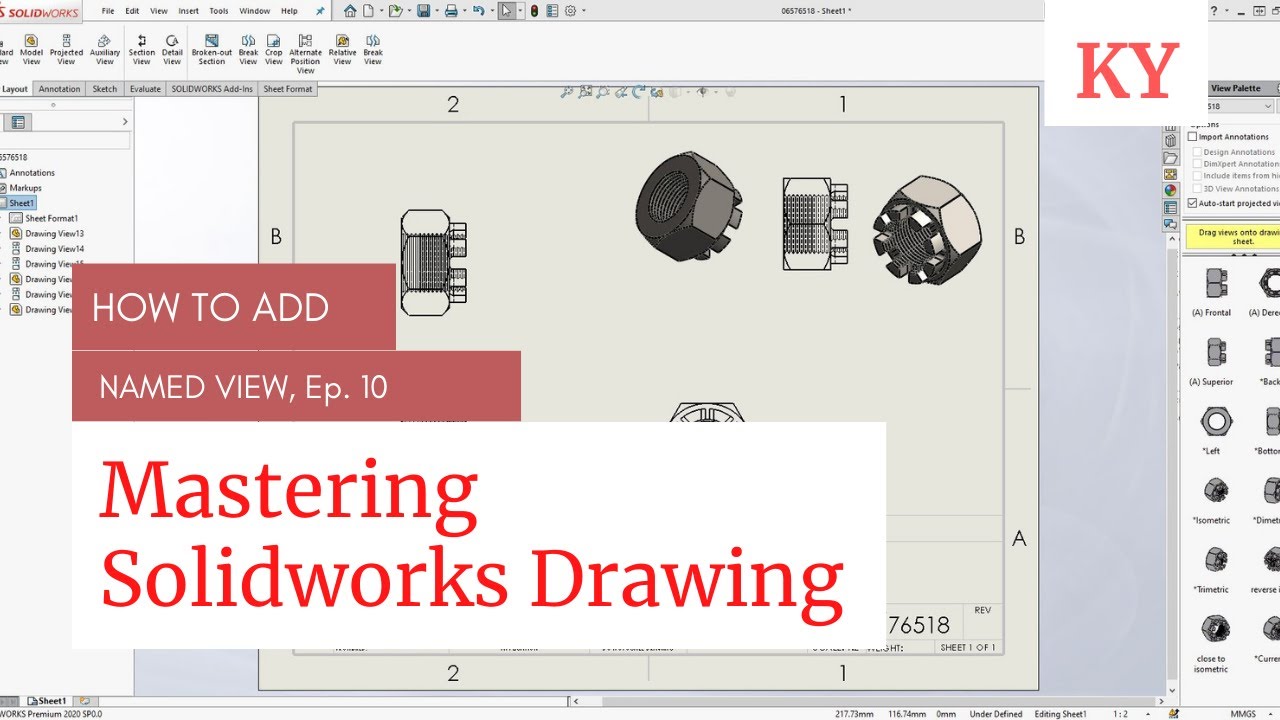Activate the Crop View tool
The height and width of the screenshot is (720, 1280).
tap(274, 49)
